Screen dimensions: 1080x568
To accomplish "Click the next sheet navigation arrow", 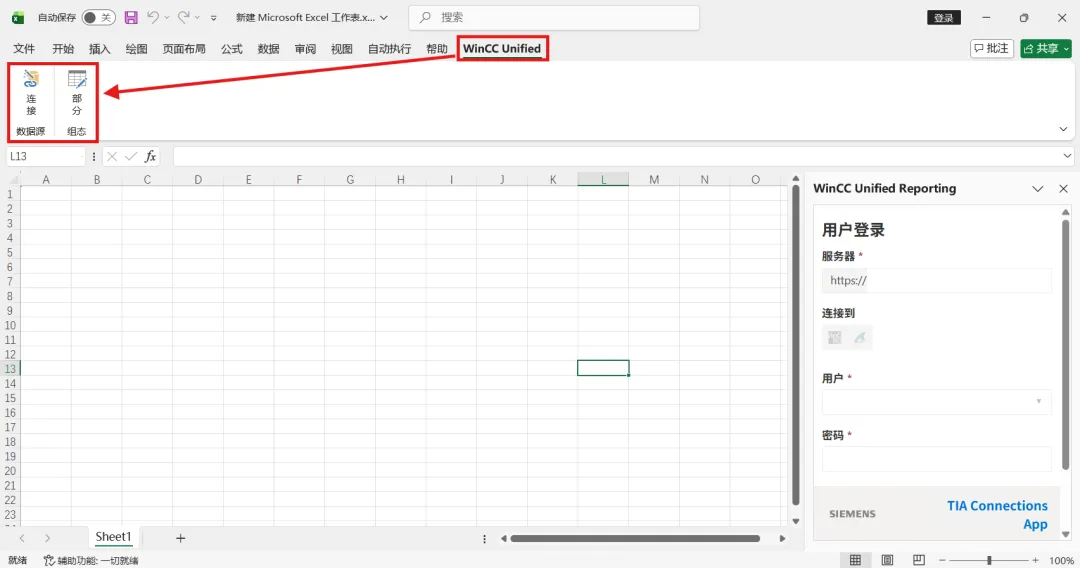I will tap(47, 538).
